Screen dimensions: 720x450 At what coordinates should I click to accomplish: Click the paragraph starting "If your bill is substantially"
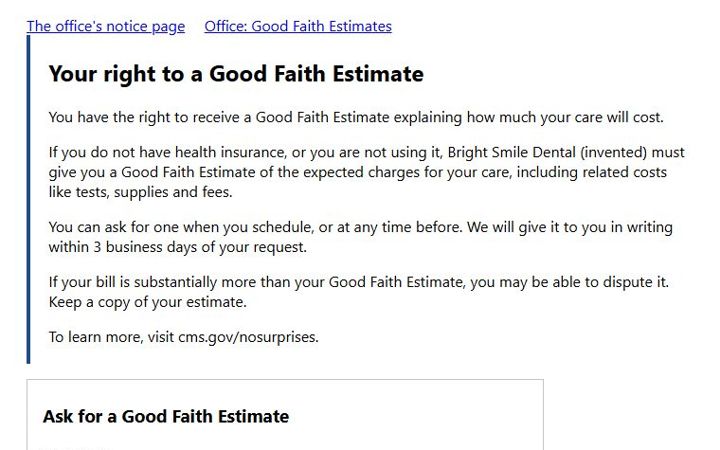(x=359, y=292)
